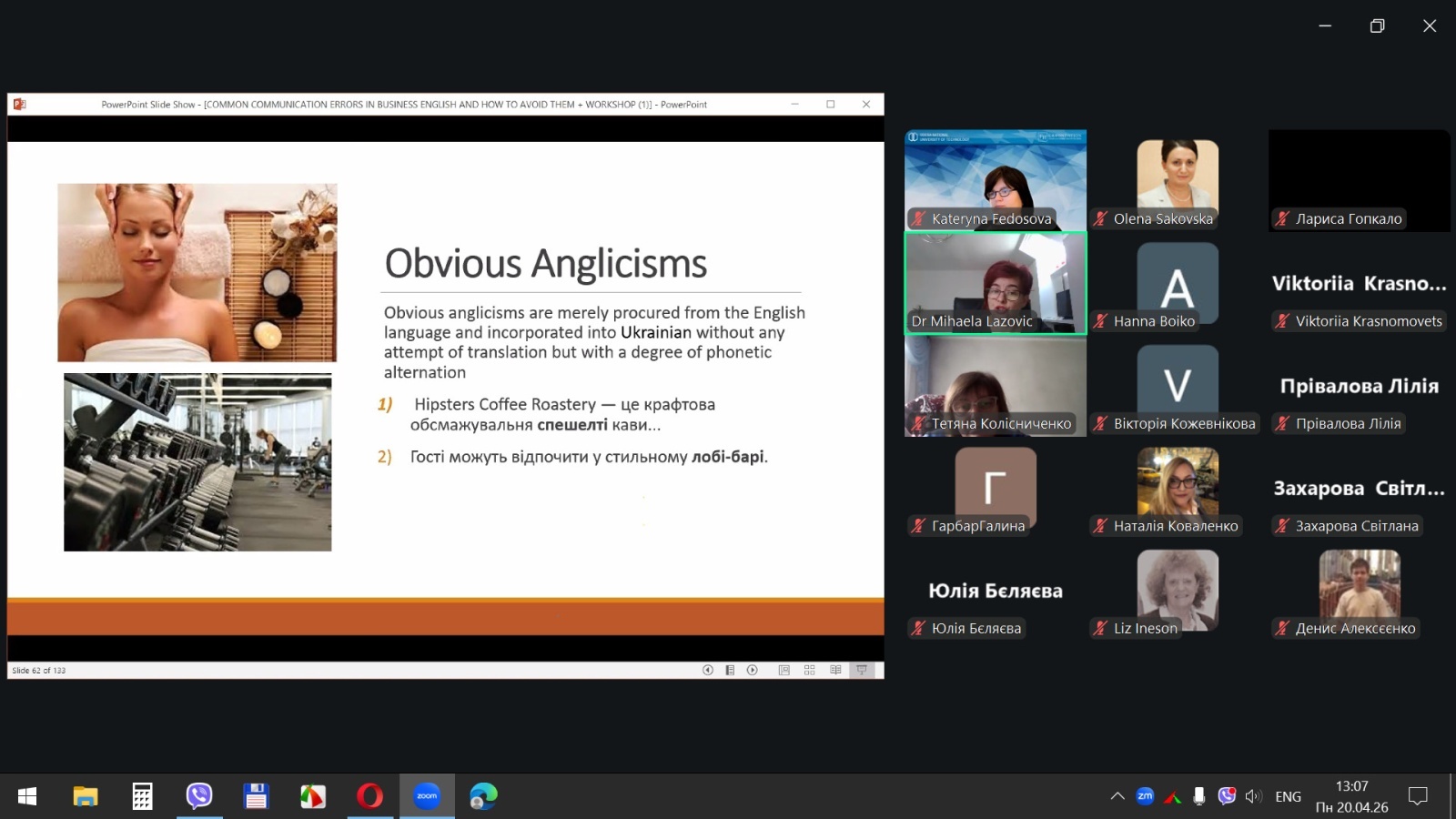
Task: Click the Zoom taskbar icon
Action: [x=427, y=796]
